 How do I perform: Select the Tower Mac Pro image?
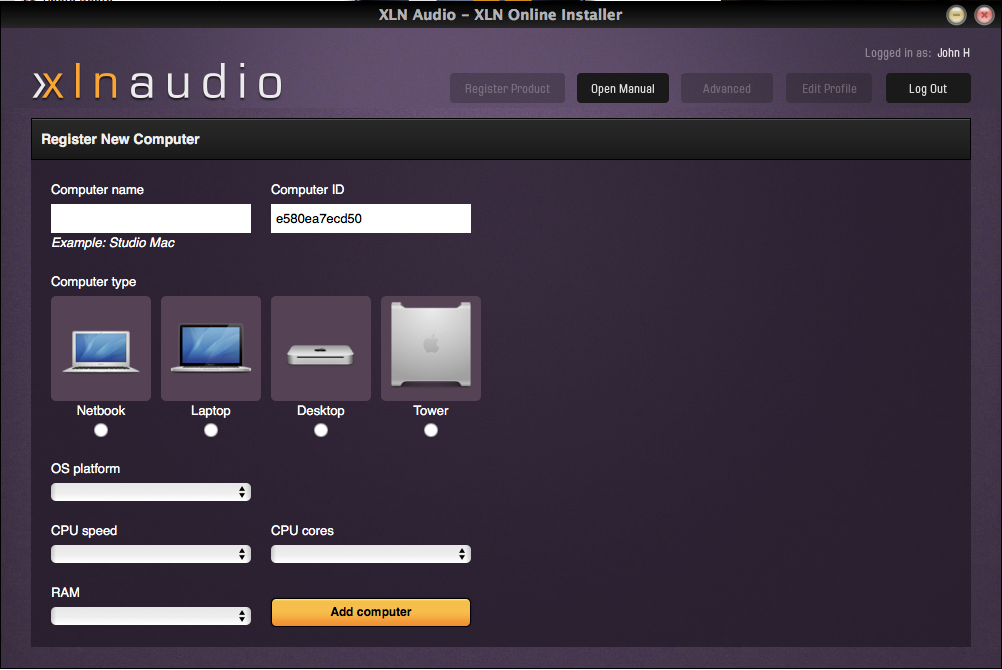coord(431,348)
